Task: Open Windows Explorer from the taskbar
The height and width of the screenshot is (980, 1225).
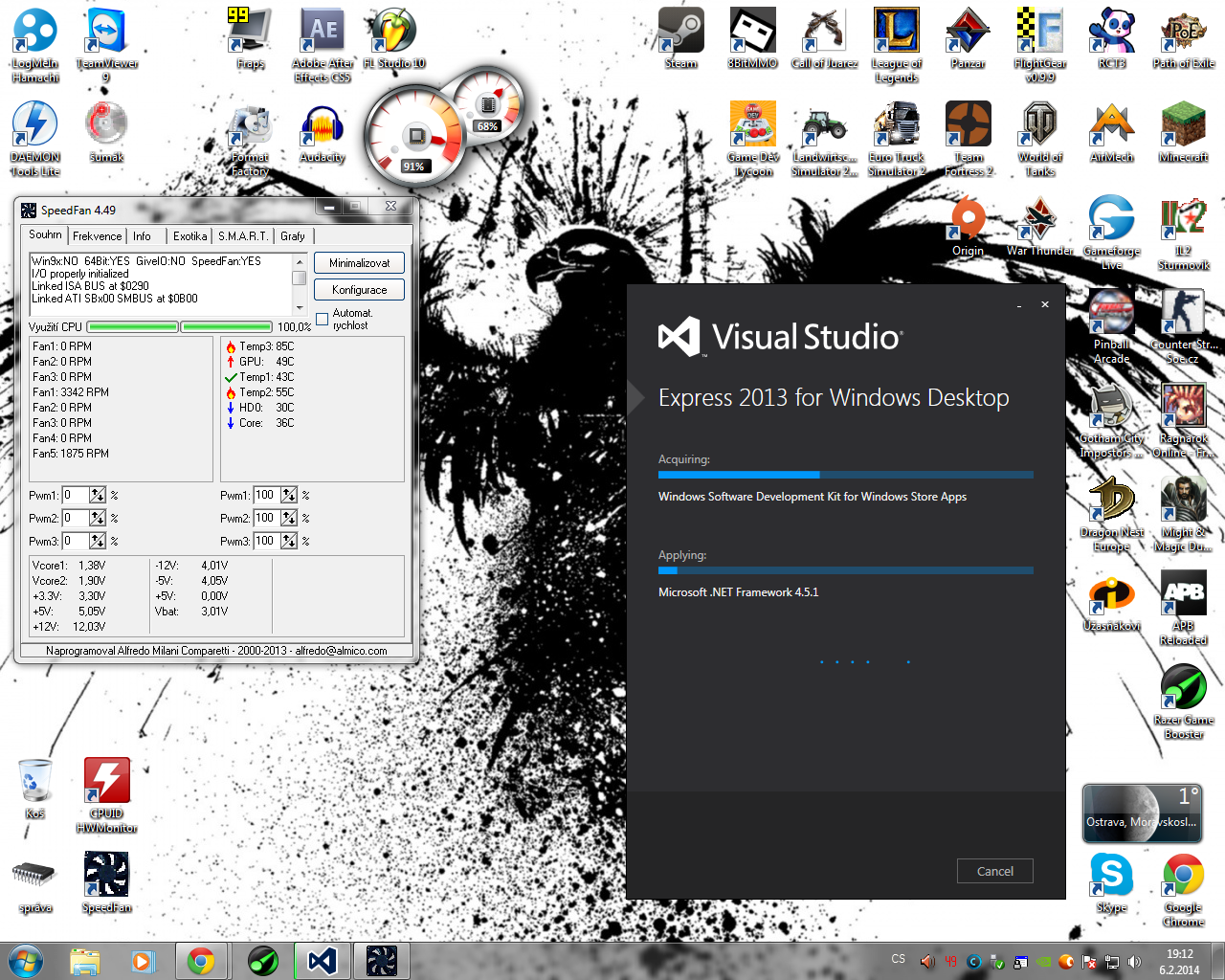Action: click(x=84, y=961)
